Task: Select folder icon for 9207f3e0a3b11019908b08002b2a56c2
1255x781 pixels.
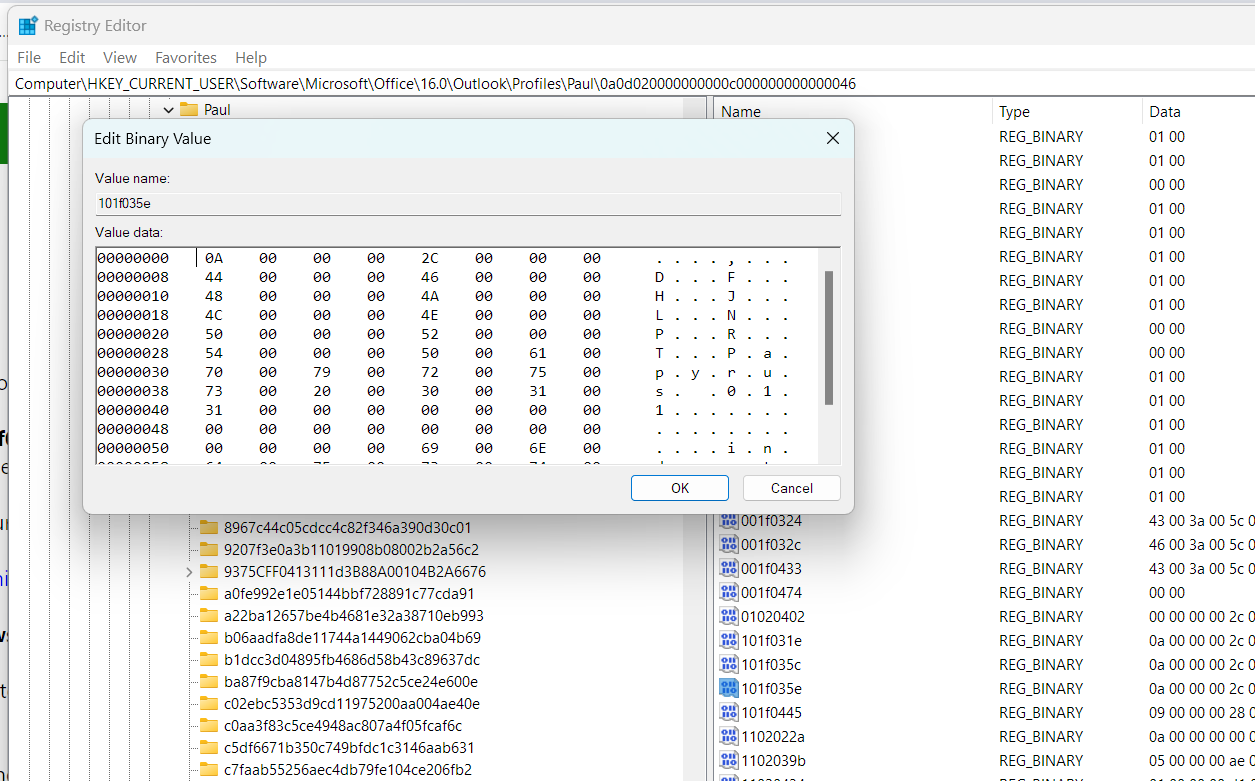Action: tap(209, 549)
